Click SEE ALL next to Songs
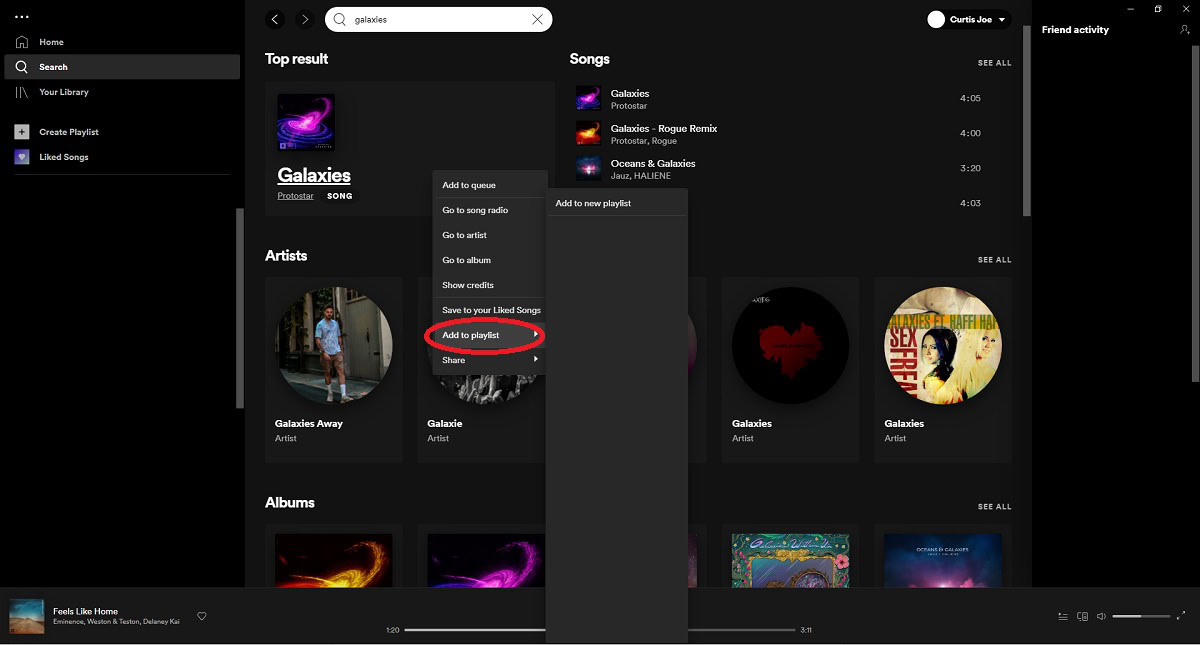This screenshot has width=1200, height=645. tap(994, 62)
